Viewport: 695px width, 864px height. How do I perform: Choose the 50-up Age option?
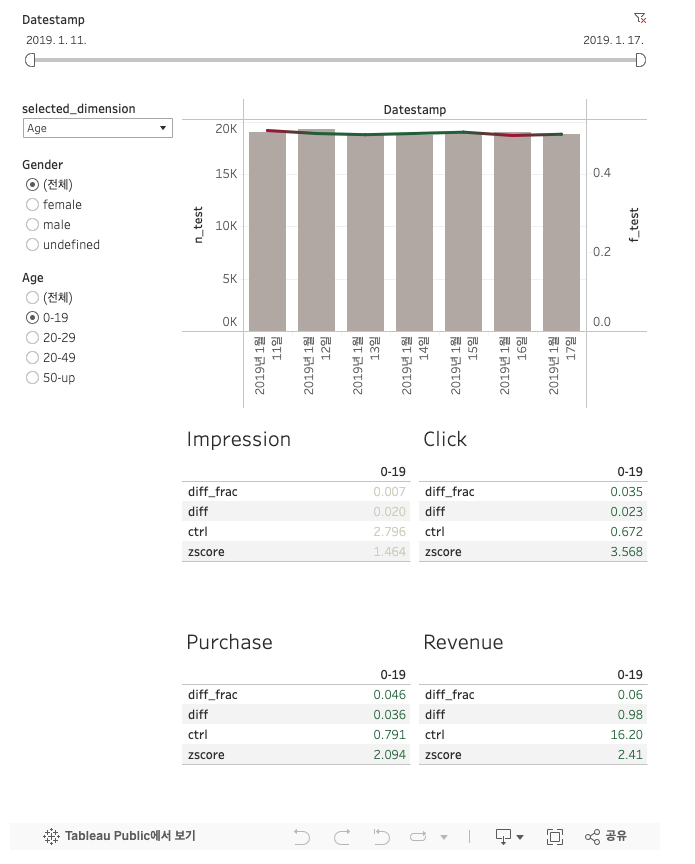point(33,377)
